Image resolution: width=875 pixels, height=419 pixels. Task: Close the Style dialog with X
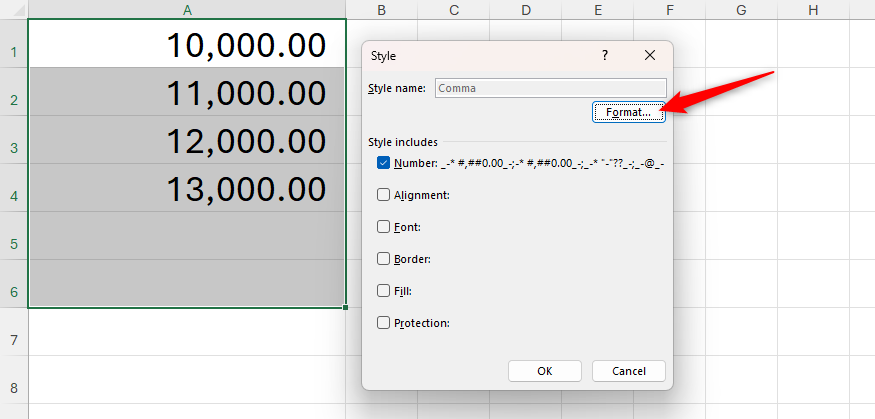coord(650,56)
